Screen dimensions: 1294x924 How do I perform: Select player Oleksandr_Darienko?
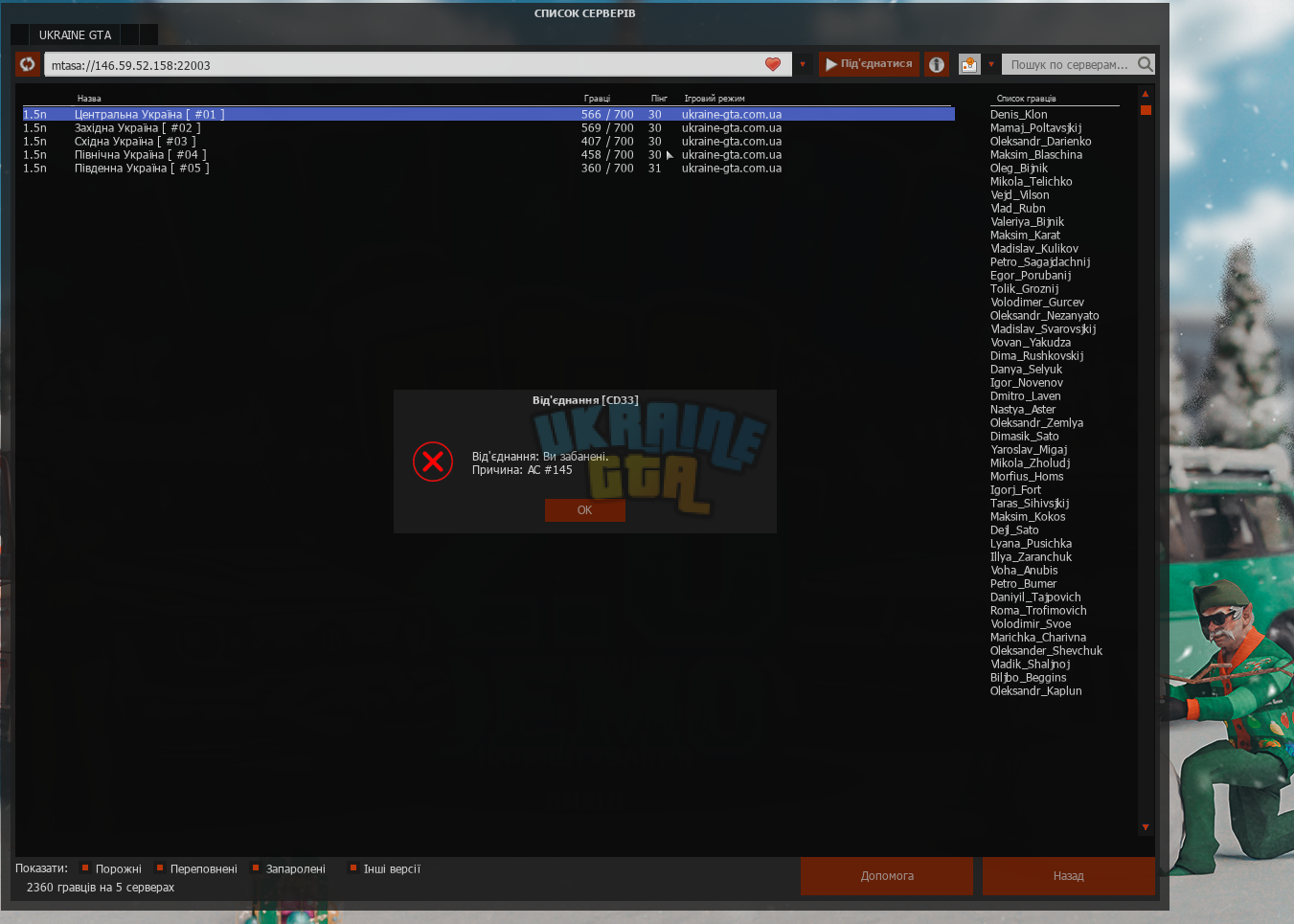(x=1040, y=141)
